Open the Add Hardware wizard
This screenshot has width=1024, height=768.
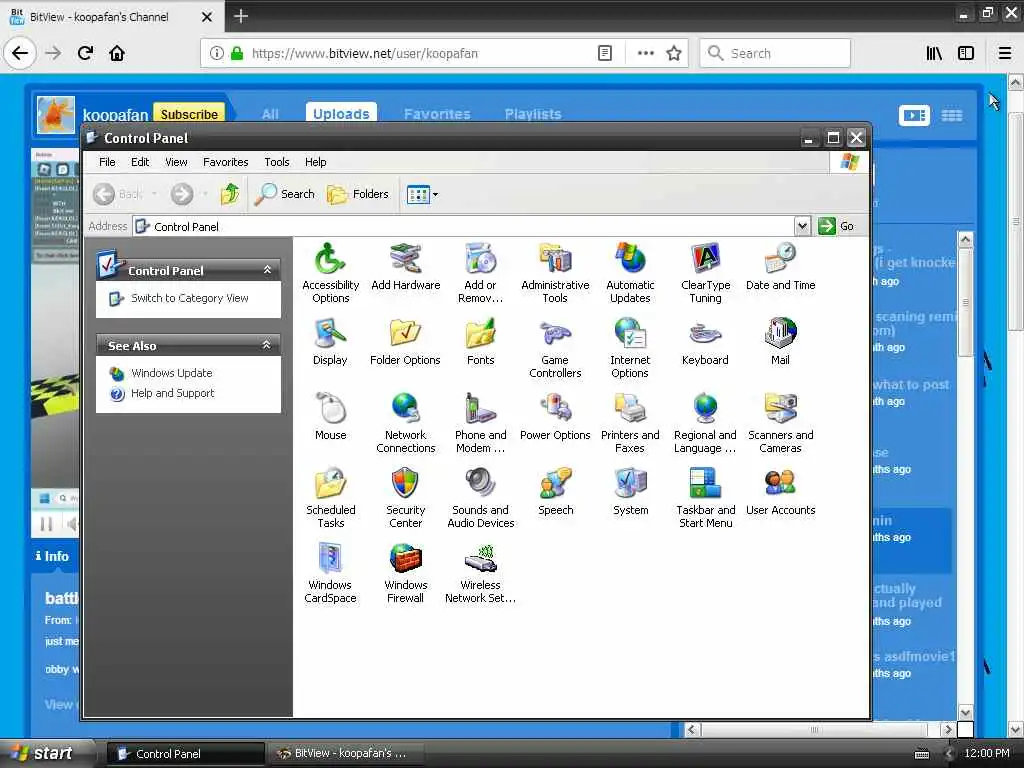click(x=406, y=267)
